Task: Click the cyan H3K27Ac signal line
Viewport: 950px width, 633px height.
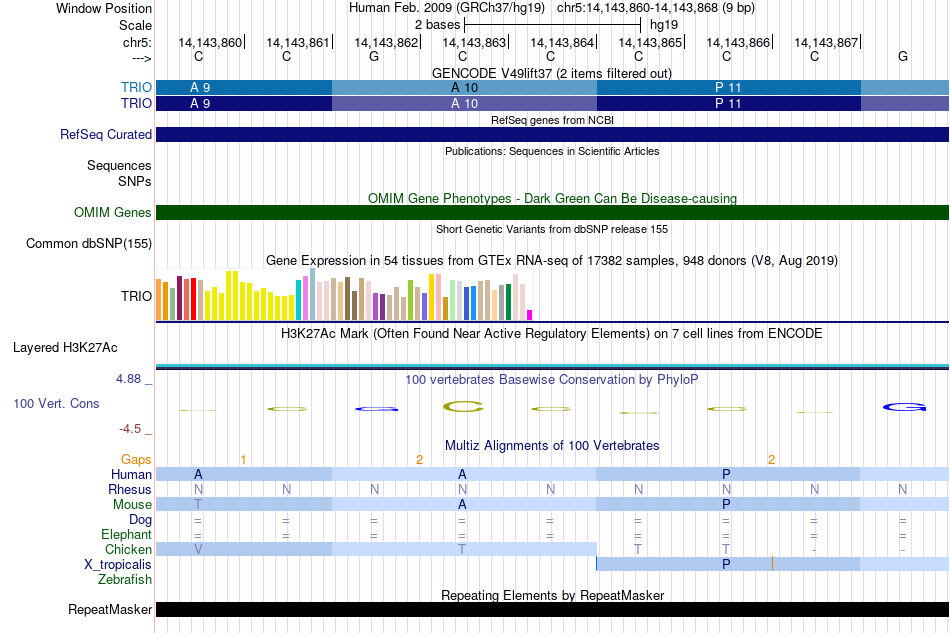Action: pos(553,366)
